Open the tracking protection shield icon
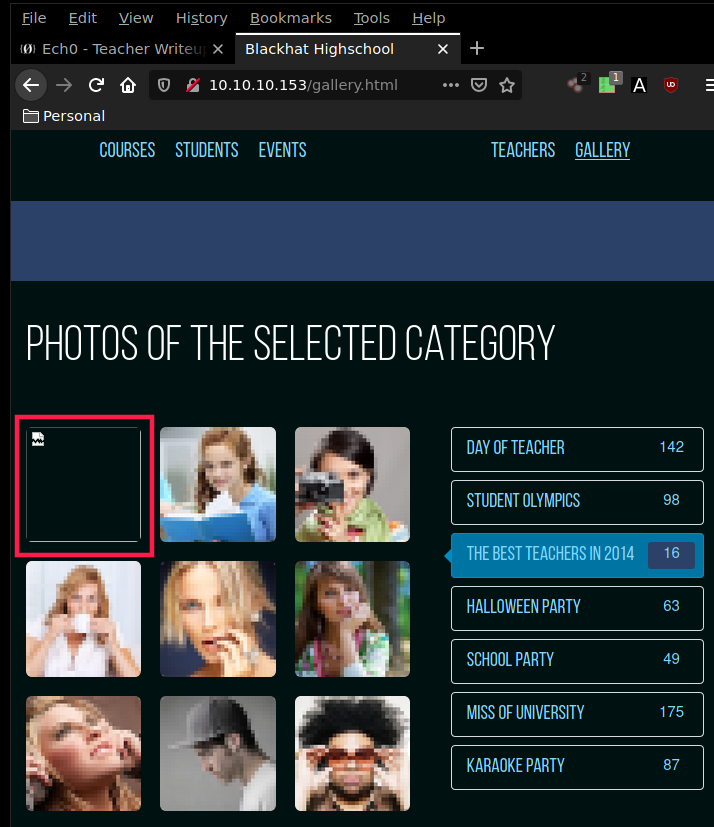The height and width of the screenshot is (827, 714). [164, 85]
